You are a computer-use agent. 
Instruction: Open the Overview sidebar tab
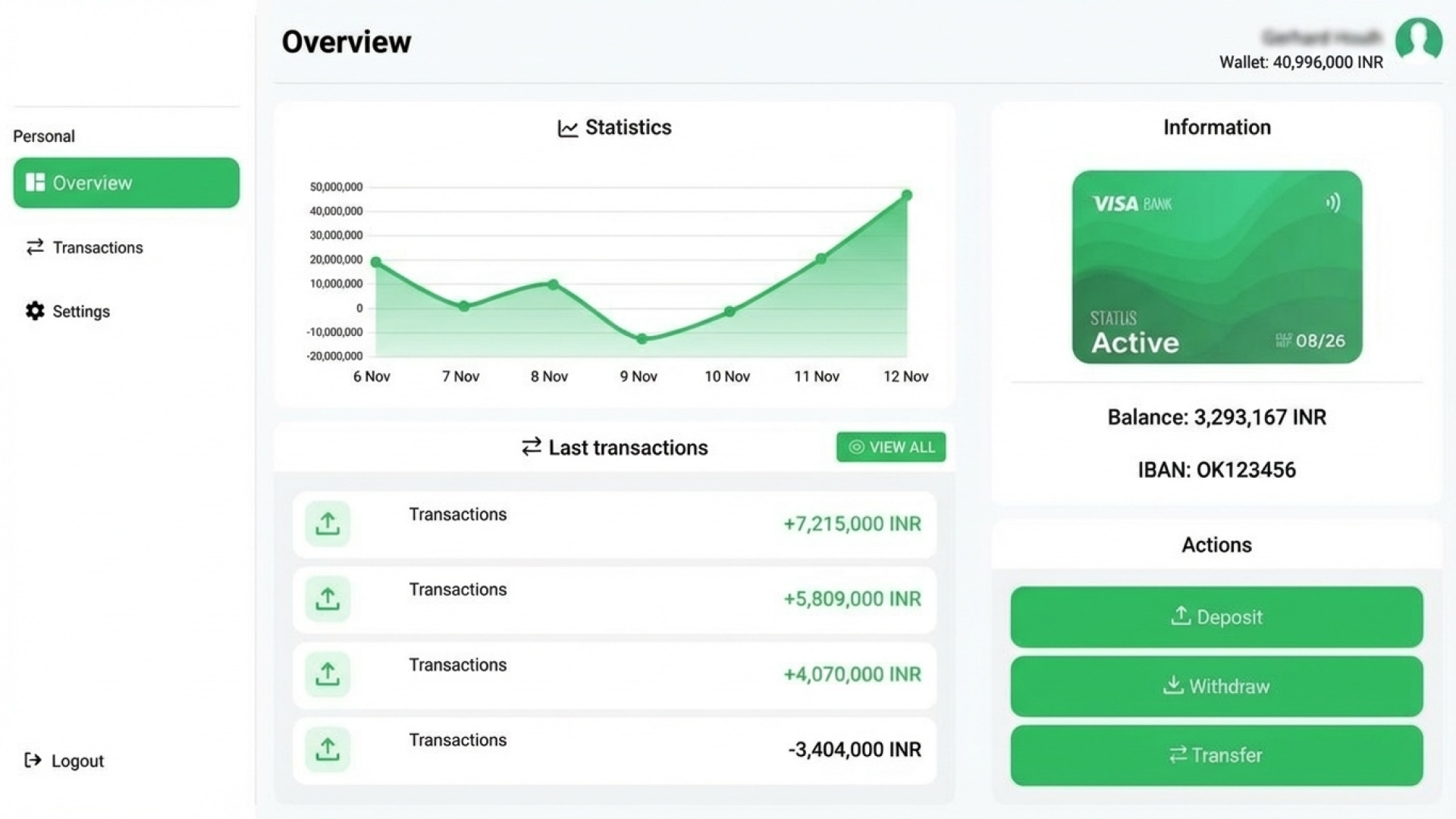(127, 183)
